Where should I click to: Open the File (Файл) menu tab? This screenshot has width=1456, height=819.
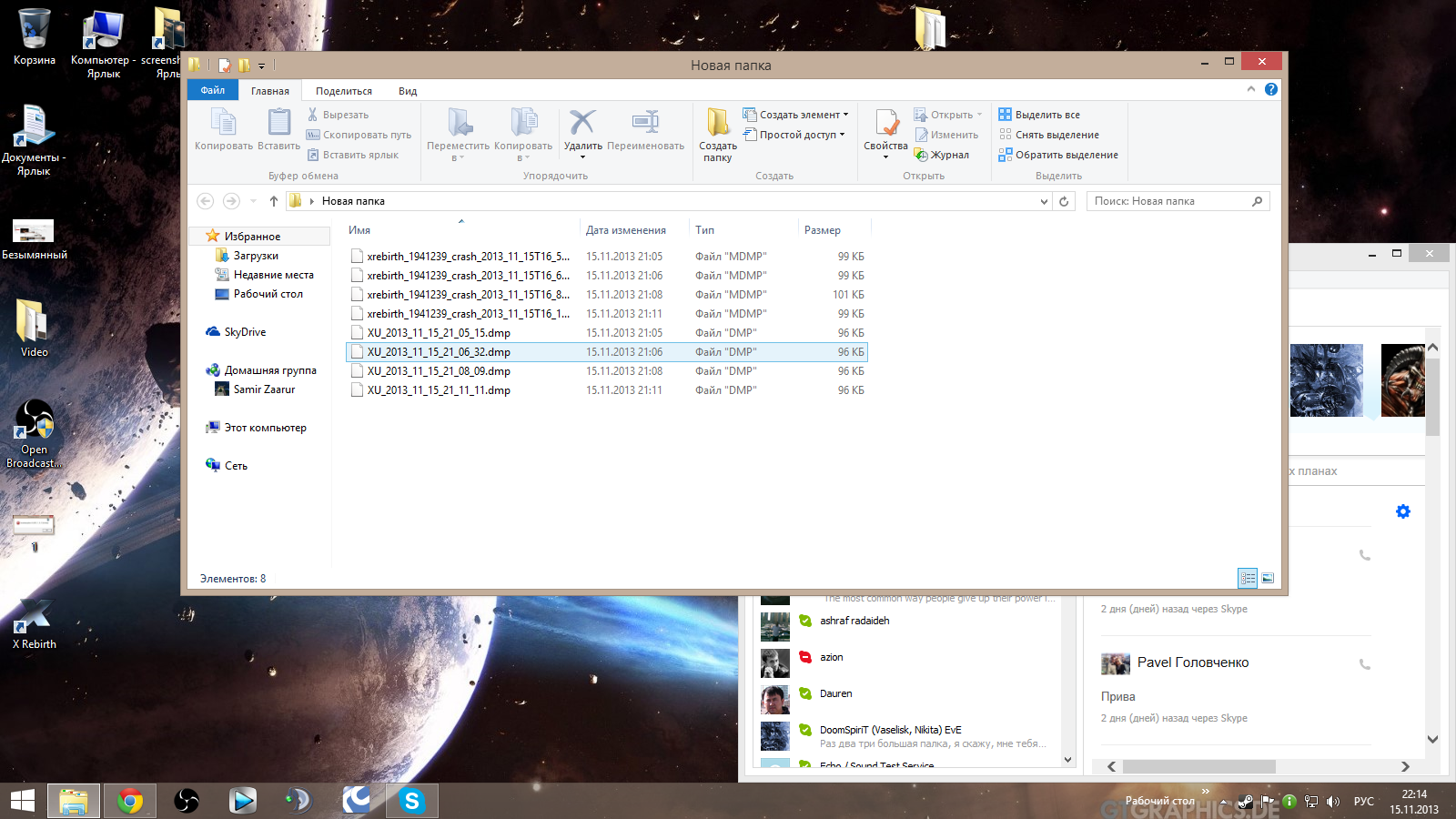213,90
